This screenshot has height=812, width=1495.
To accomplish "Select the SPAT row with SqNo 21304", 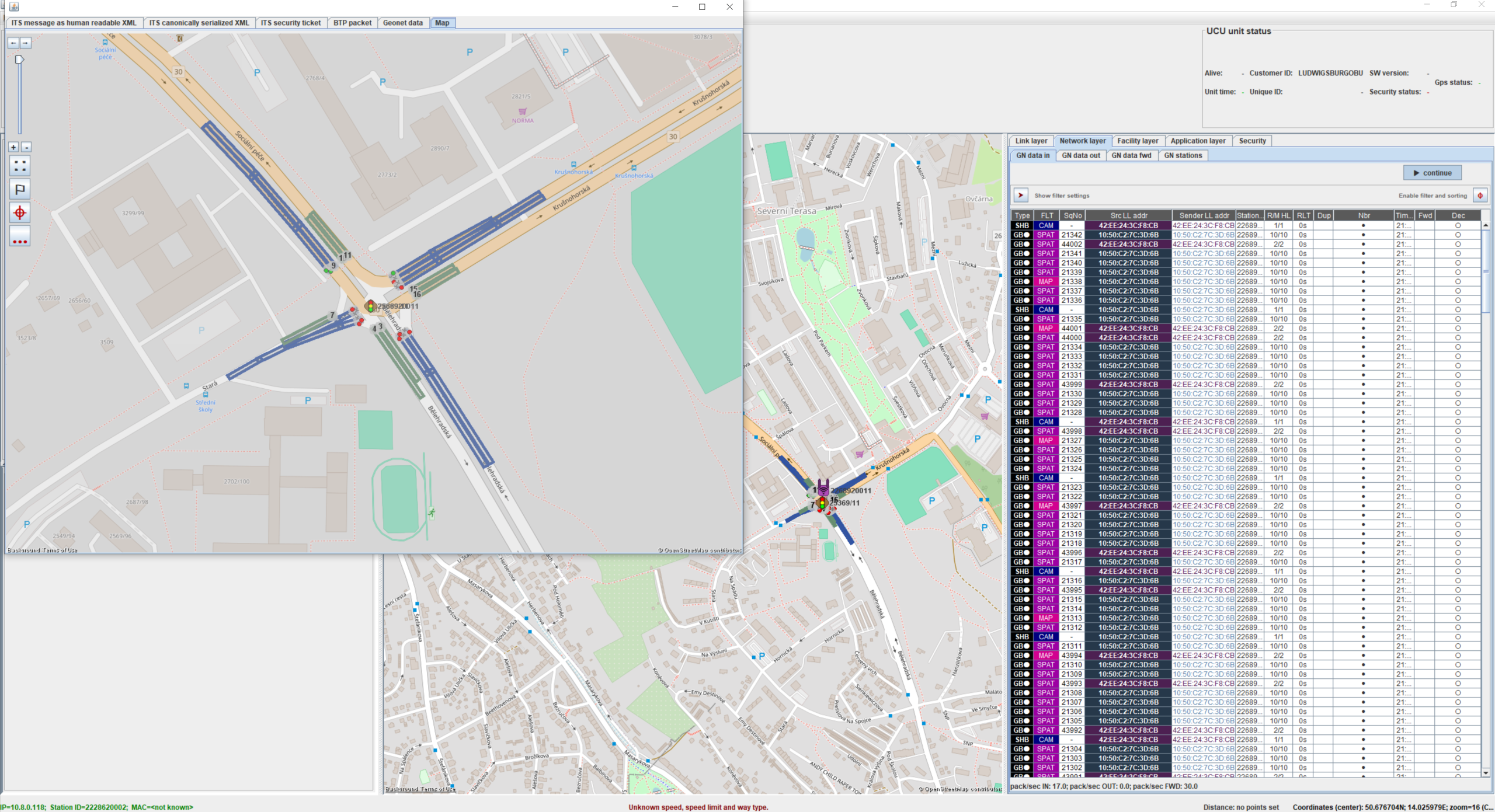I will 1246,748.
